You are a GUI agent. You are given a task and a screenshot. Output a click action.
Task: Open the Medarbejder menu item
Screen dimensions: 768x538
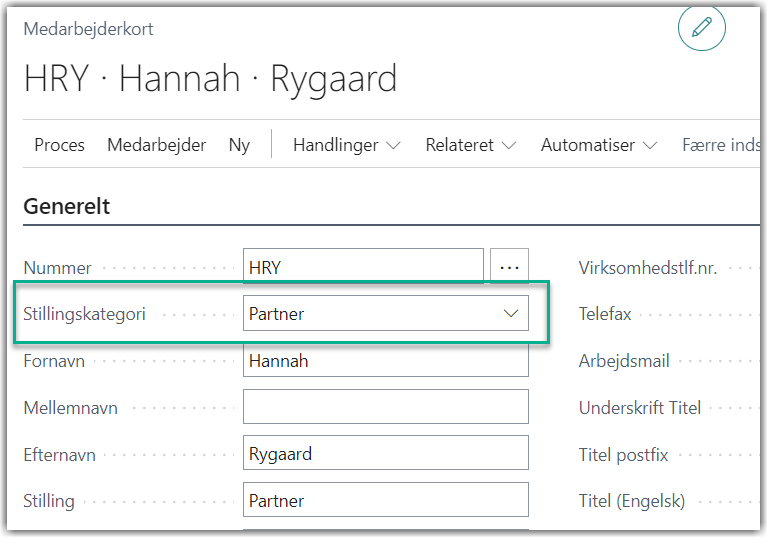point(156,145)
